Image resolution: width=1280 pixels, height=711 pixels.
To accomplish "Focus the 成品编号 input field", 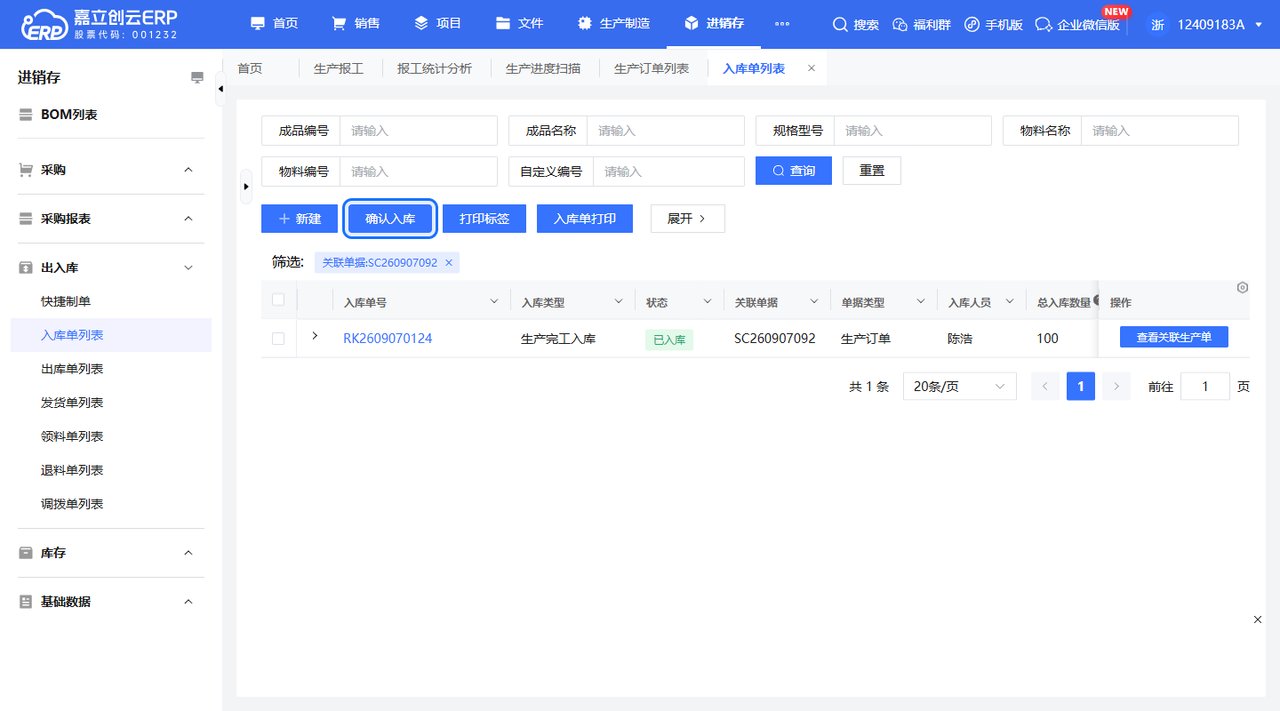I will 418,131.
